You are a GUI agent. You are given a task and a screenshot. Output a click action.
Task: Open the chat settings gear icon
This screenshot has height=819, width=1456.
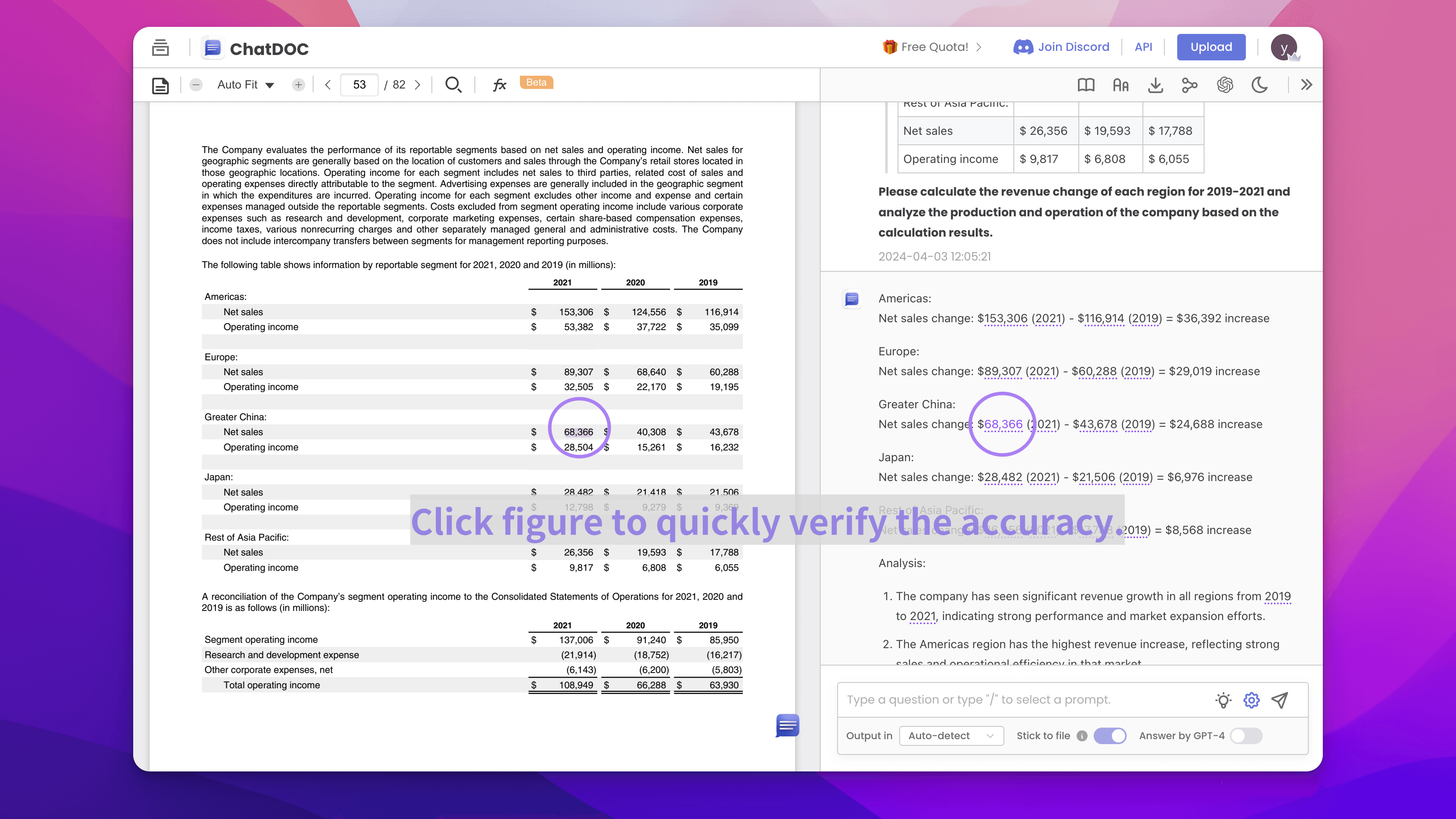pos(1251,700)
